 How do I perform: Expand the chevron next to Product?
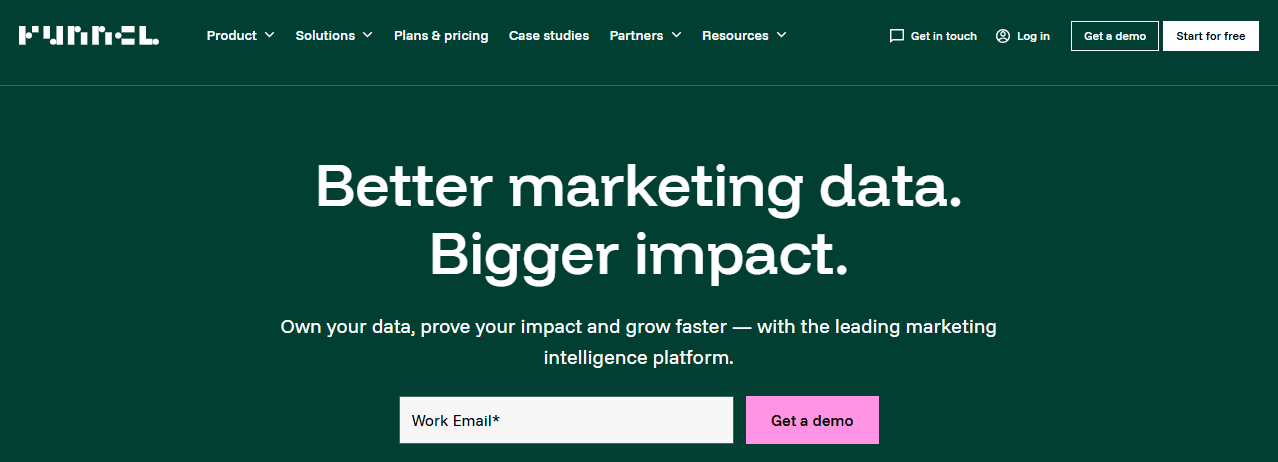[269, 35]
